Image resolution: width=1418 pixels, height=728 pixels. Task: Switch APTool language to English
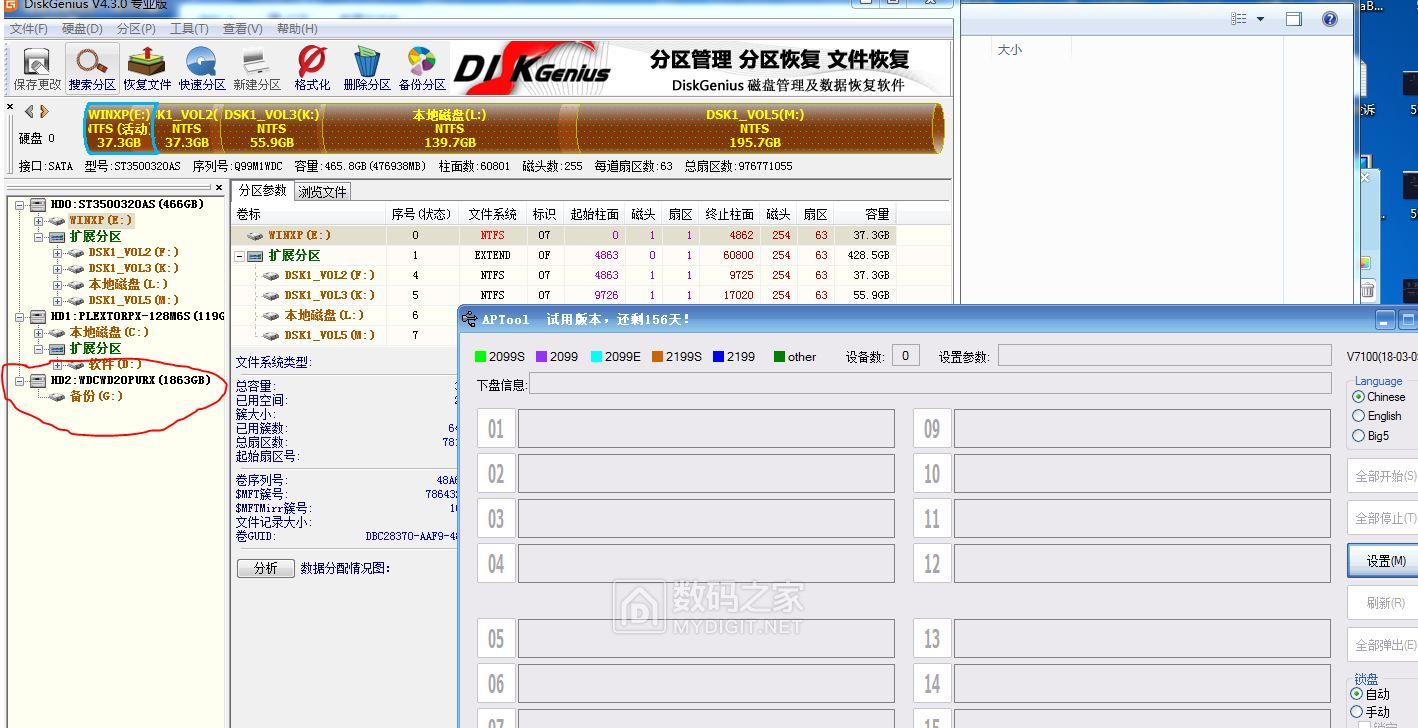pyautogui.click(x=1359, y=416)
